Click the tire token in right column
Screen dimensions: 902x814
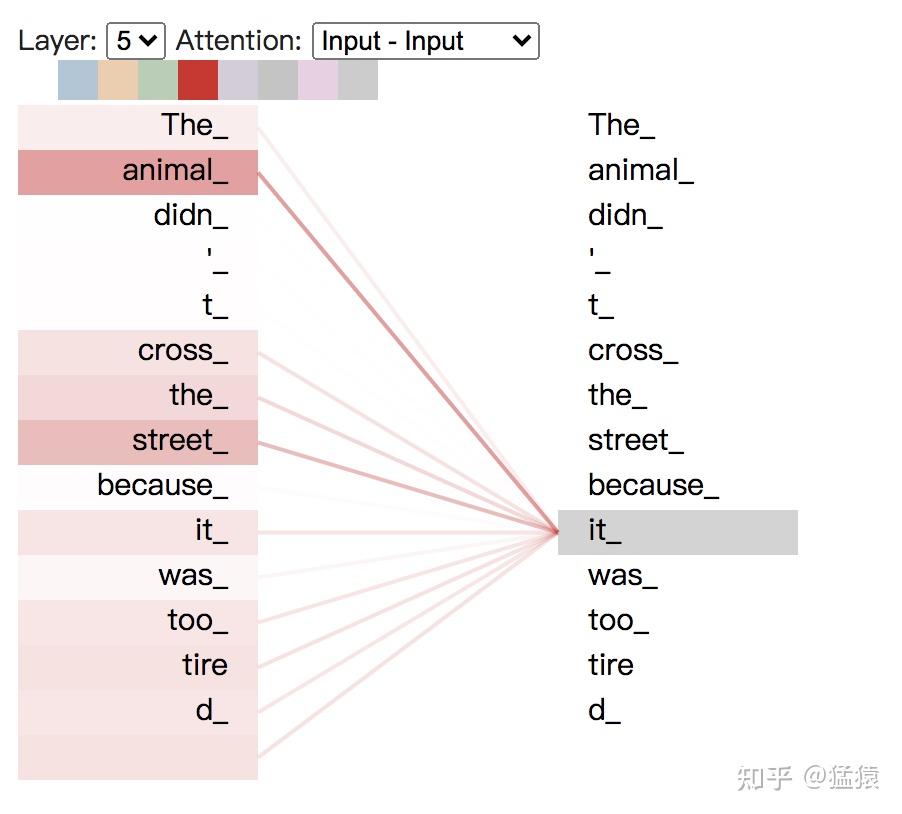click(610, 666)
